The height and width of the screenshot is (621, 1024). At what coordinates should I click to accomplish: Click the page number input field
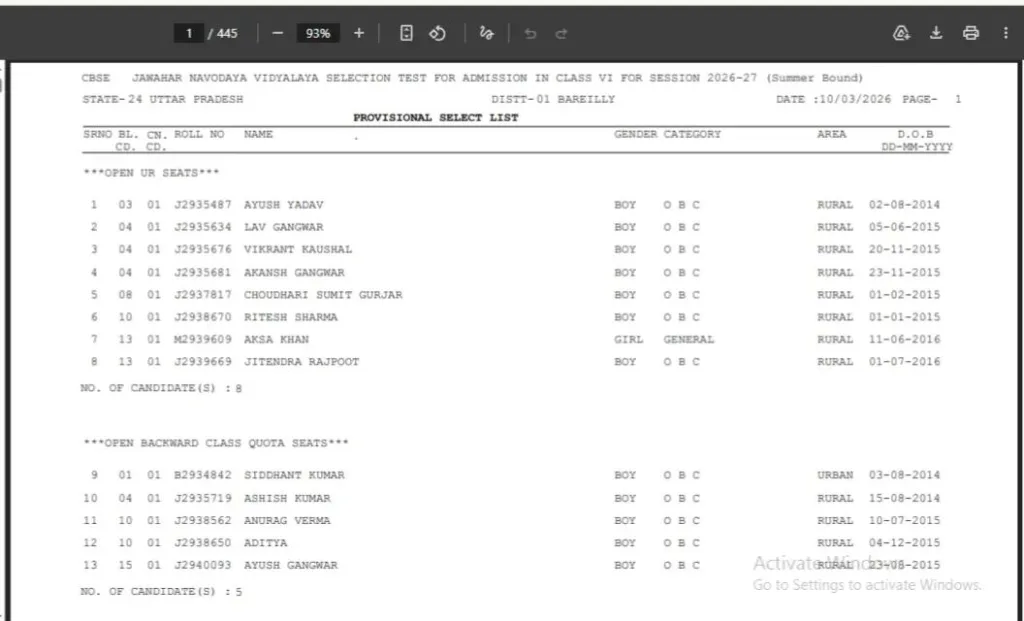pyautogui.click(x=188, y=33)
